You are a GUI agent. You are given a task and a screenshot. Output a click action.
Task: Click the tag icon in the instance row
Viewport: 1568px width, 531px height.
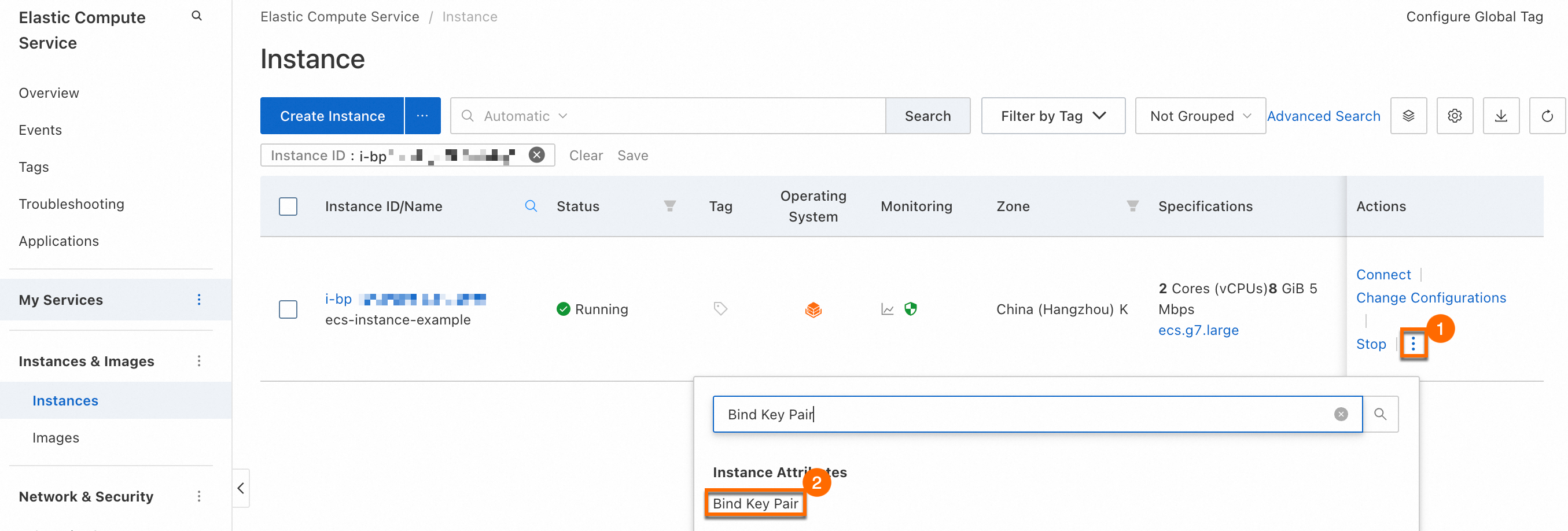tap(720, 309)
